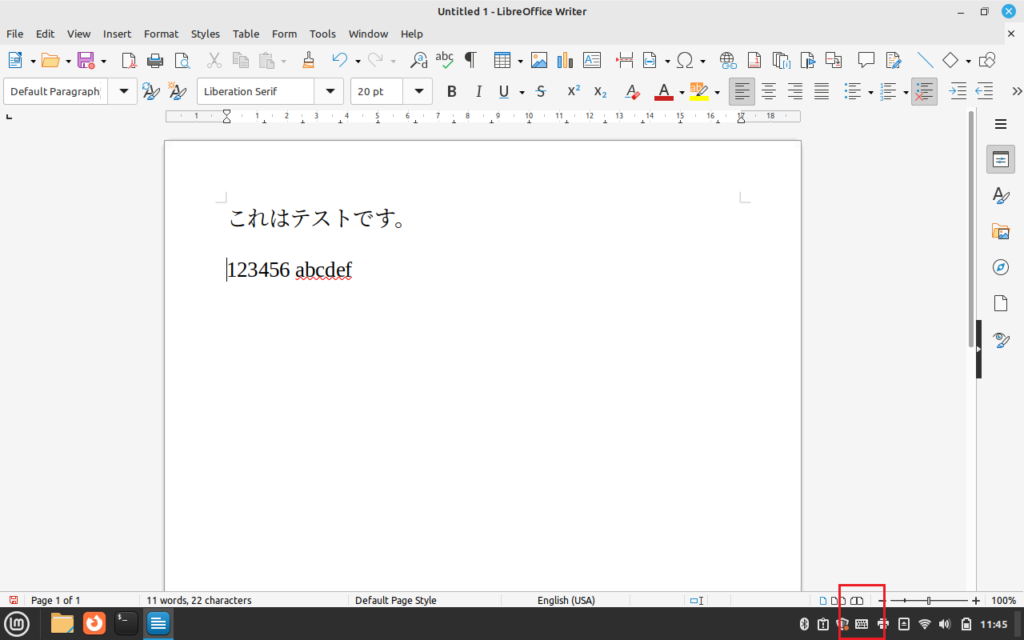Click the font name input field

256,91
